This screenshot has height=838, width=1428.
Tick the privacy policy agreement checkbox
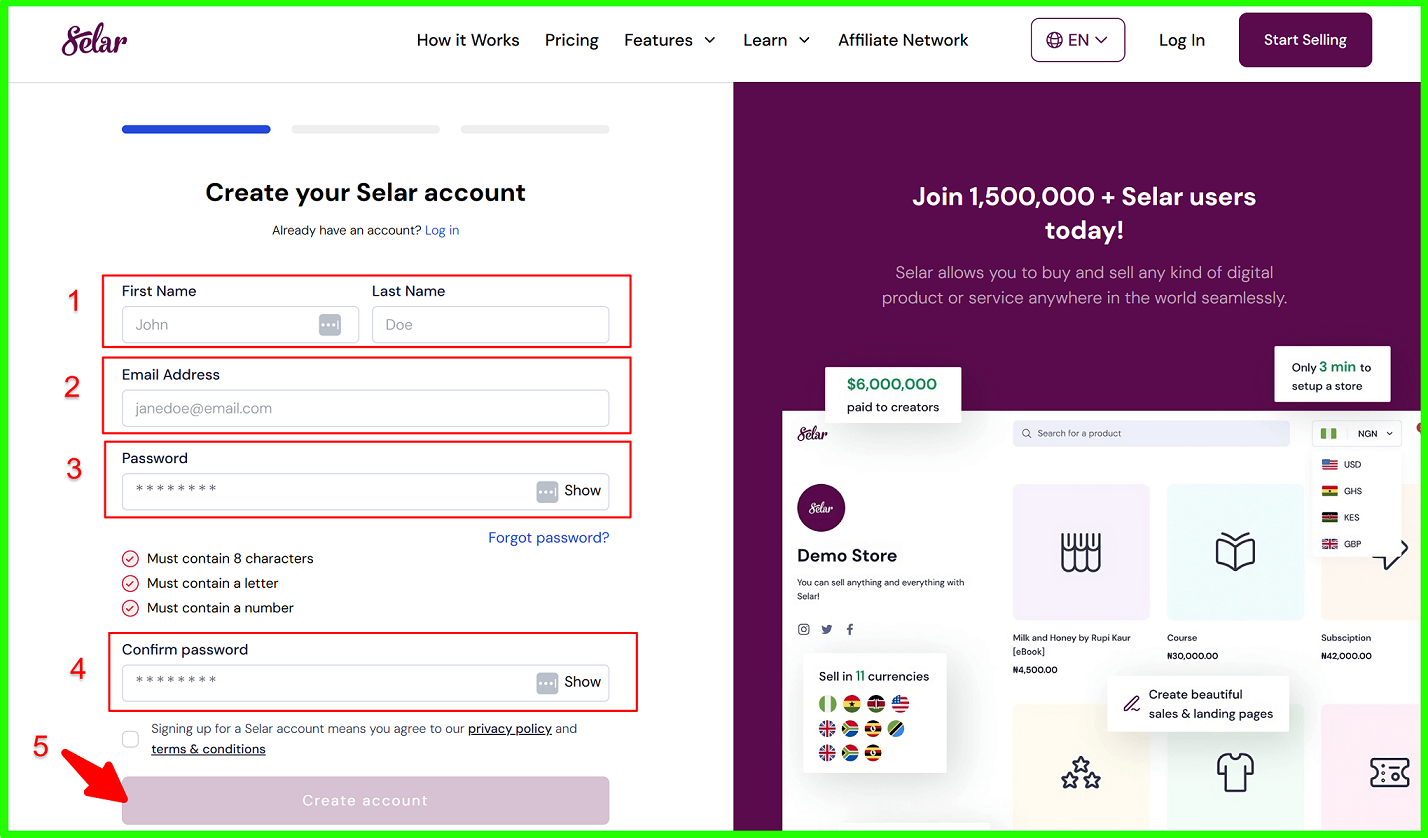click(131, 739)
